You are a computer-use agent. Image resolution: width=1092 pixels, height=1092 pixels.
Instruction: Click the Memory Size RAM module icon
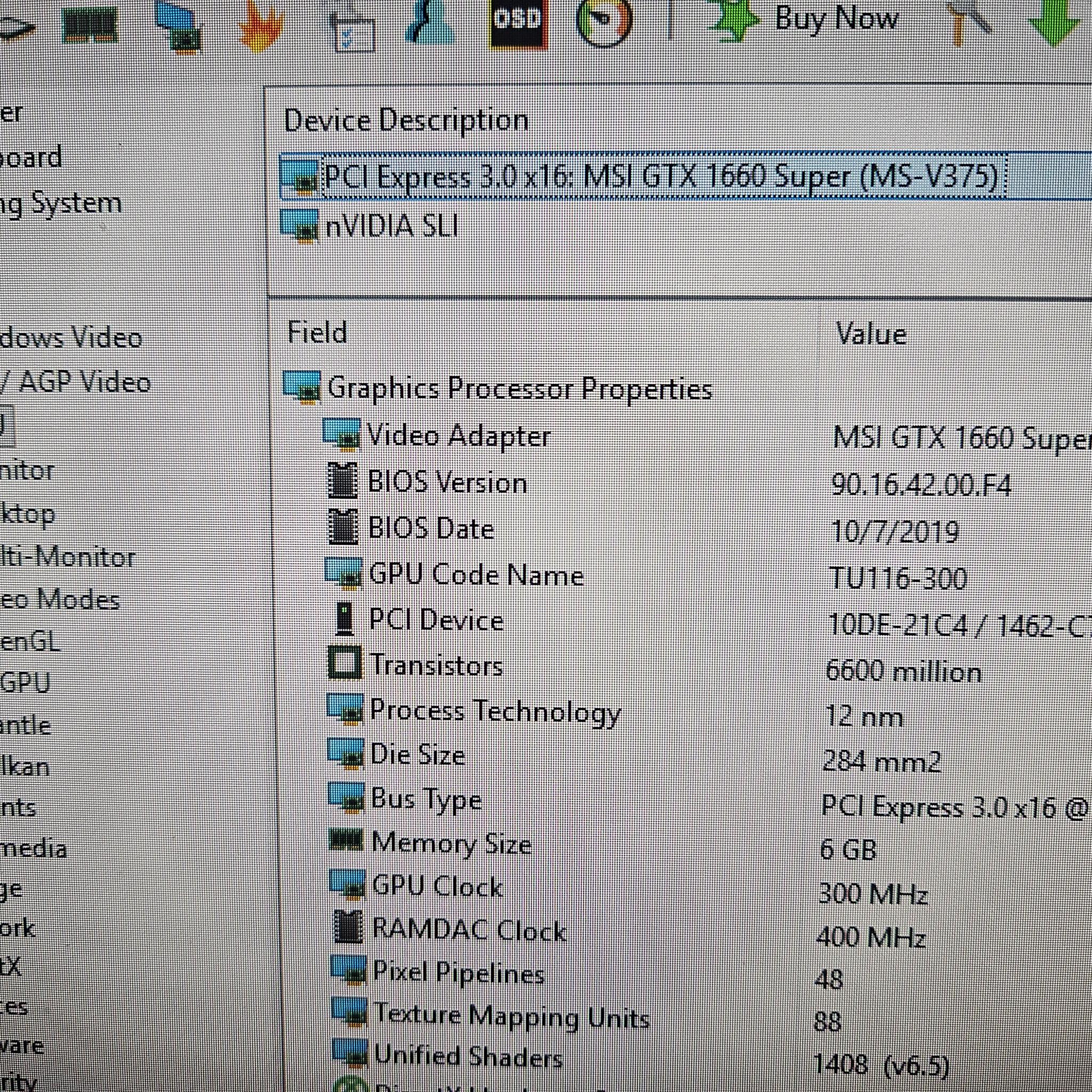click(x=346, y=839)
